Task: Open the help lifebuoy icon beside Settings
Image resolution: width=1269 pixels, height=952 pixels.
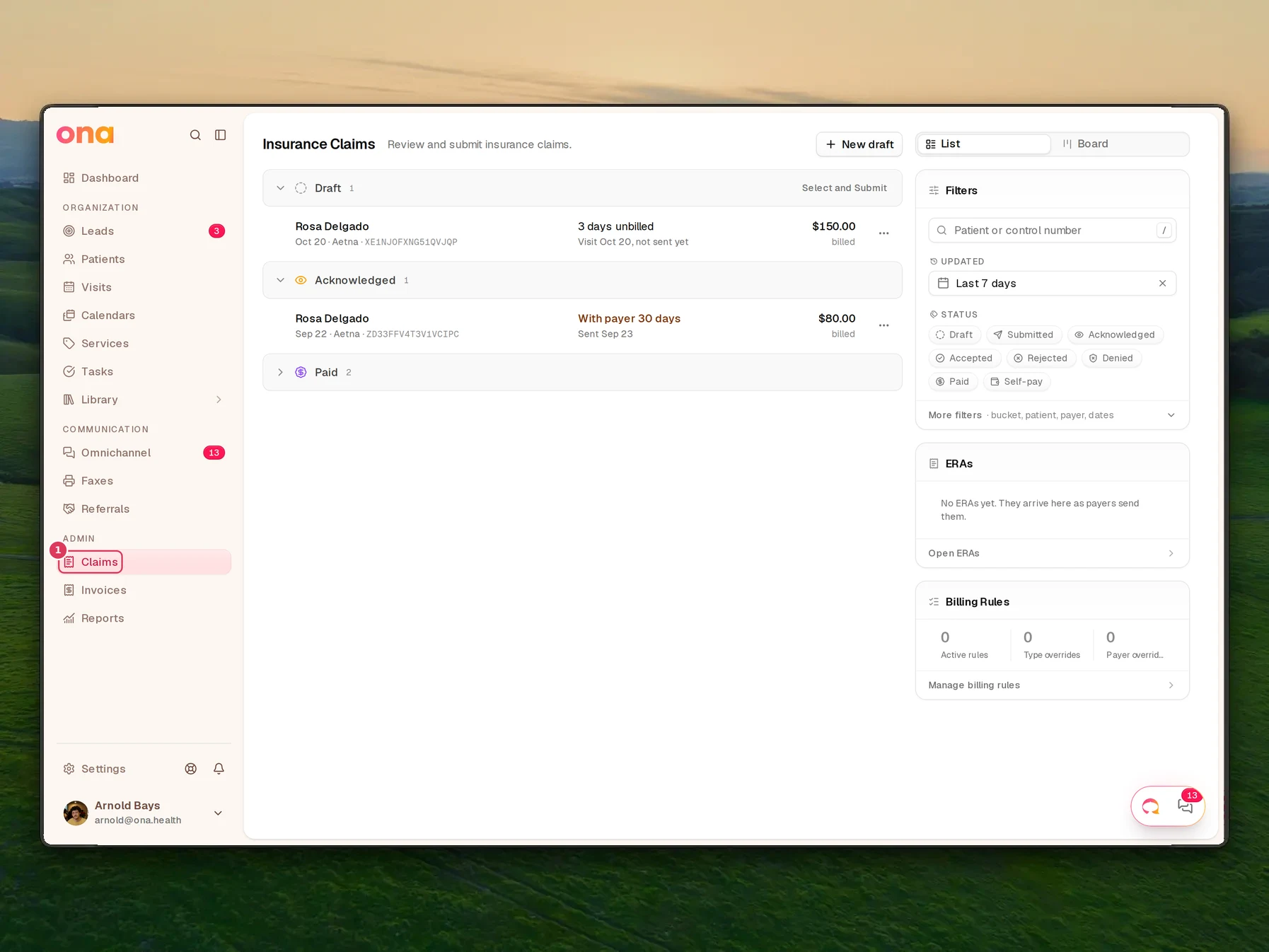Action: [x=191, y=769]
